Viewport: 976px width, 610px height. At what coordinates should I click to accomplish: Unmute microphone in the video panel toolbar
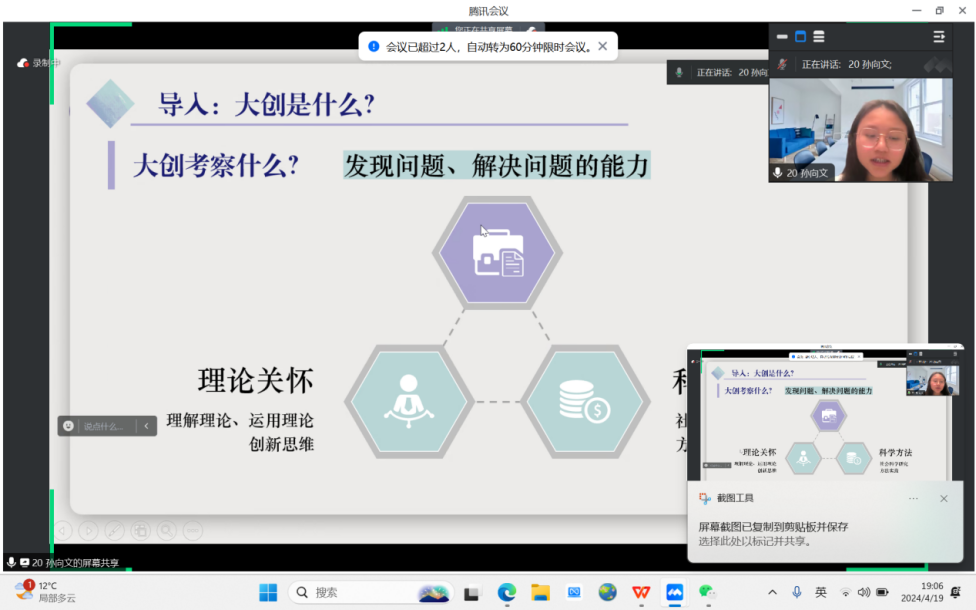click(x=782, y=64)
